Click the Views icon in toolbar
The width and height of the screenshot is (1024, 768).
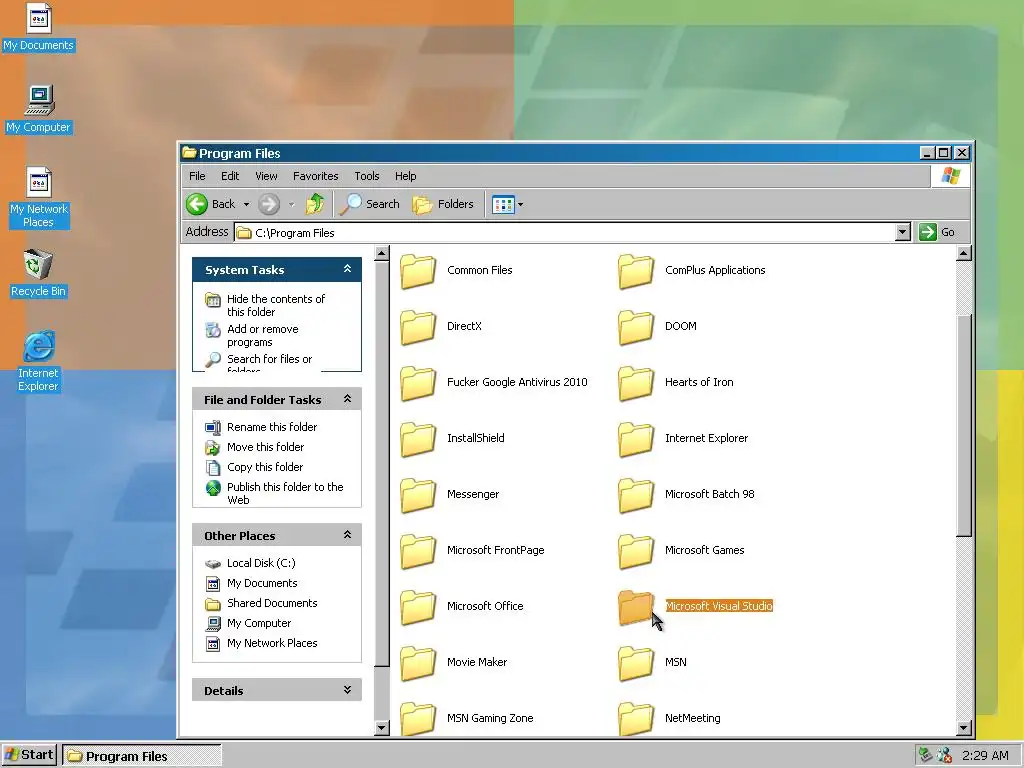(x=503, y=204)
